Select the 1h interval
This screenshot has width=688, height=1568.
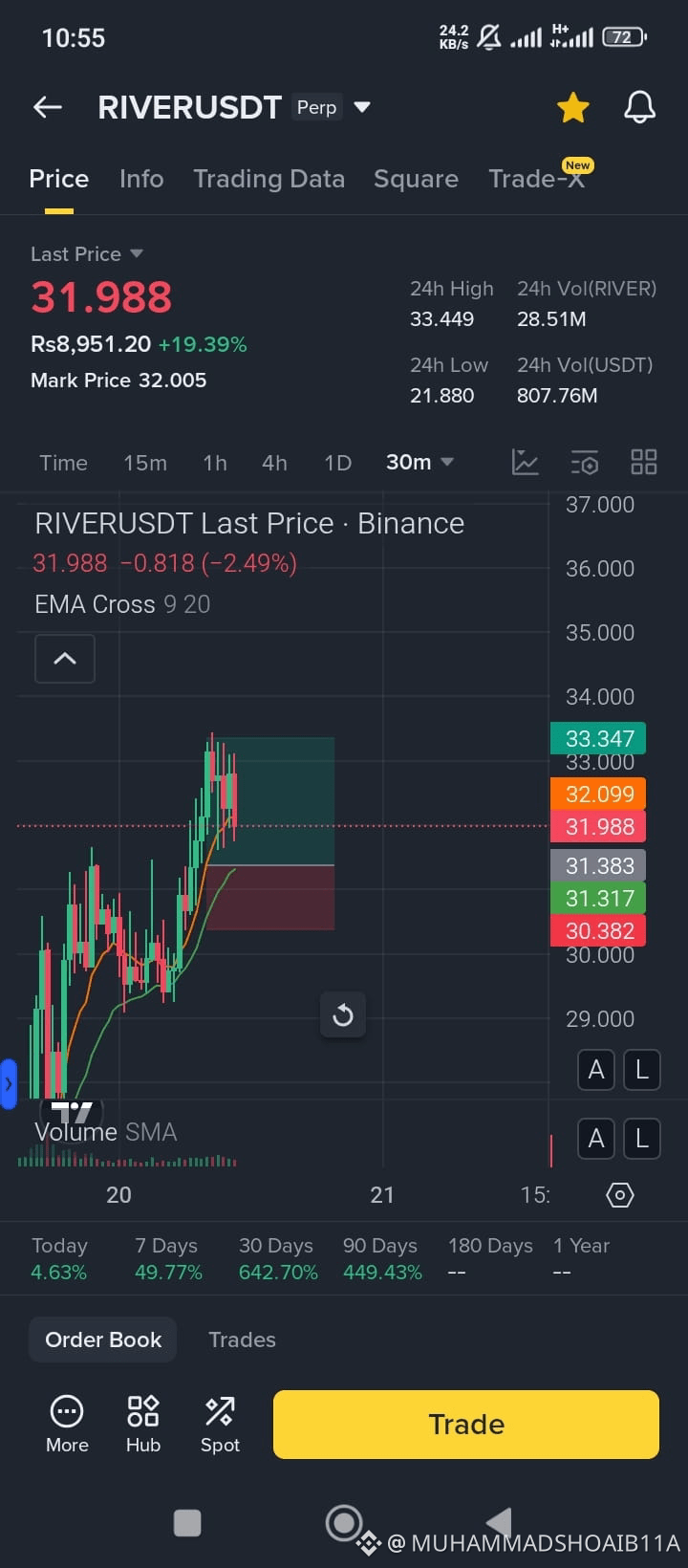pyautogui.click(x=215, y=463)
